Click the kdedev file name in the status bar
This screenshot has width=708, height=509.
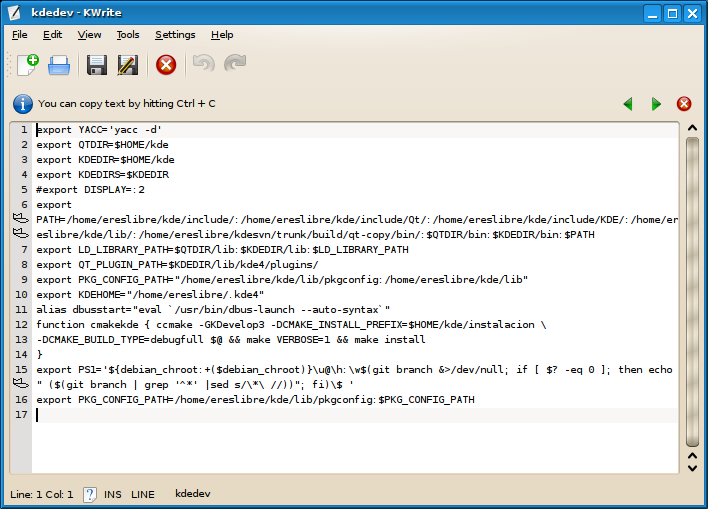[x=193, y=494]
